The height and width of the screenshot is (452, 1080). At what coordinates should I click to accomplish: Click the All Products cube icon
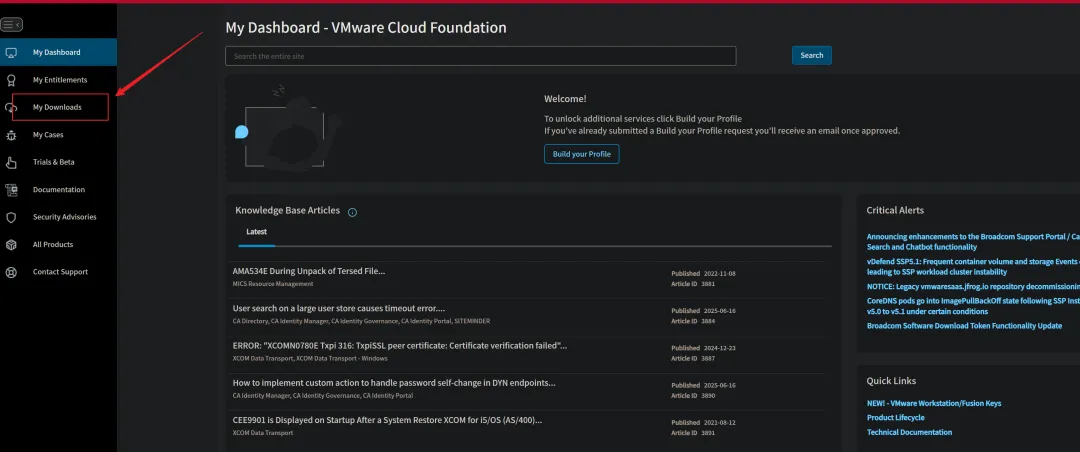(12, 244)
